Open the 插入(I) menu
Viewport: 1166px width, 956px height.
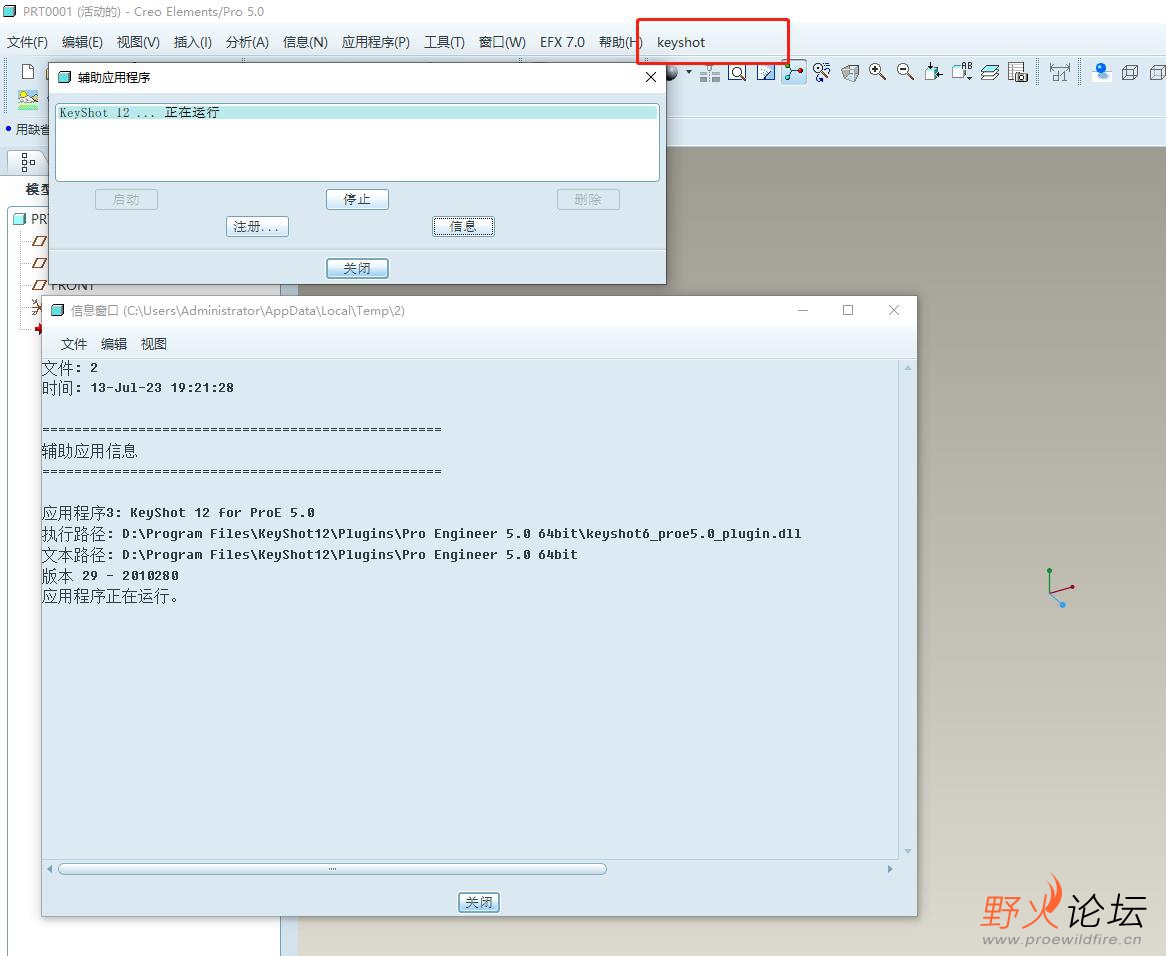point(193,42)
